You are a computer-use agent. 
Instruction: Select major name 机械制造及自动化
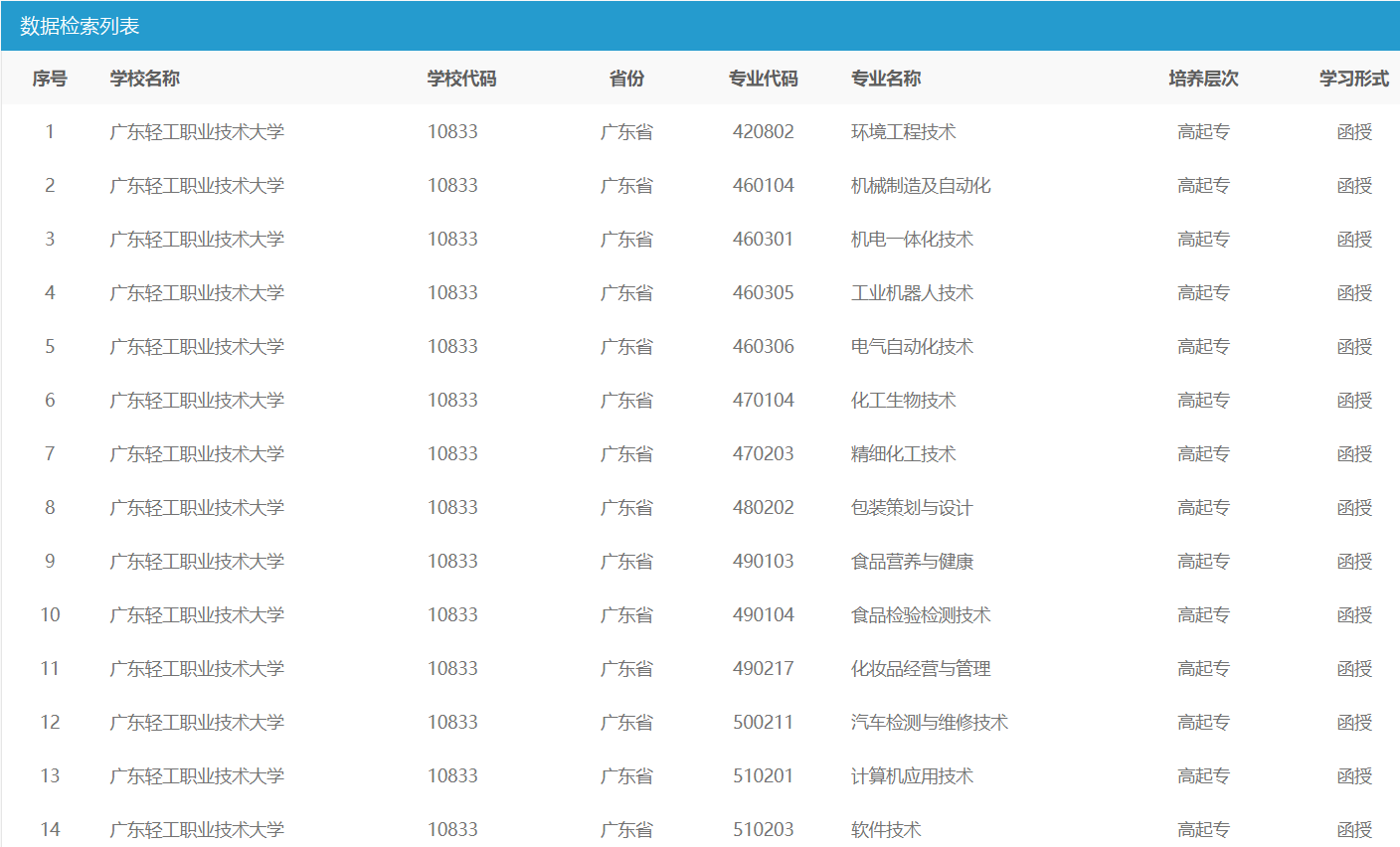coord(921,186)
